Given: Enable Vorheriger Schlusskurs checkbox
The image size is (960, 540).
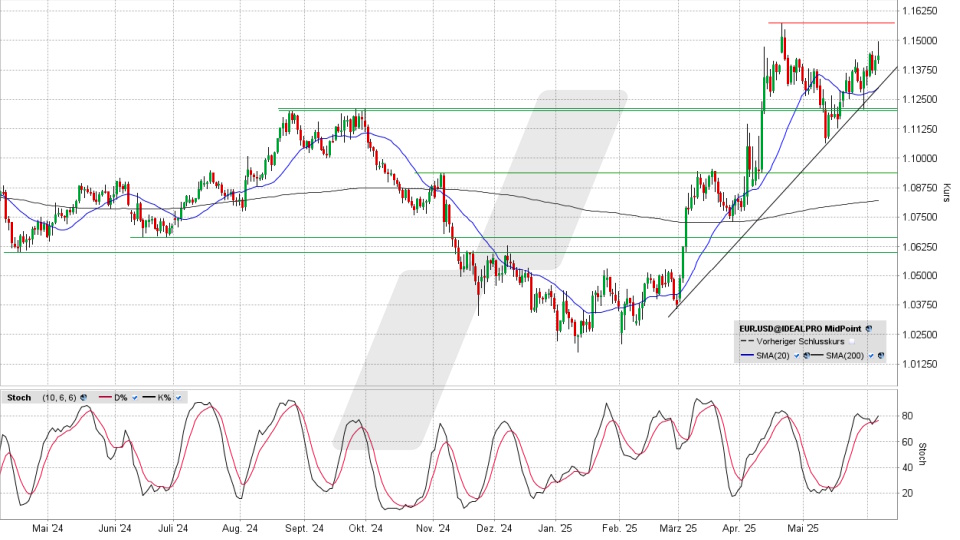Looking at the screenshot, I should [x=852, y=342].
